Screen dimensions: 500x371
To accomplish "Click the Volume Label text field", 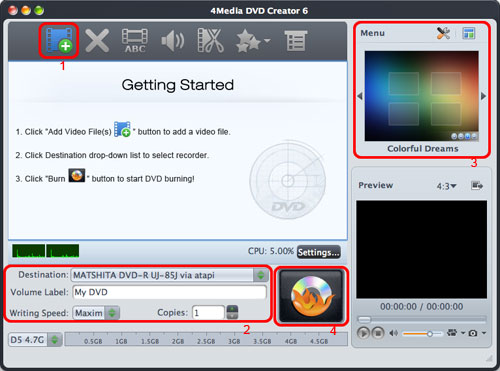I will click(170, 292).
